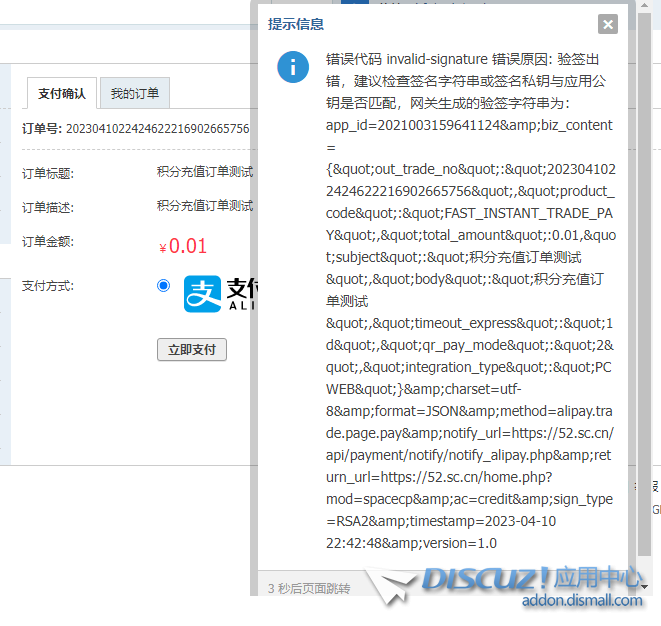661x626 pixels.
Task: Click the 订单金额 label
Action: point(48,242)
